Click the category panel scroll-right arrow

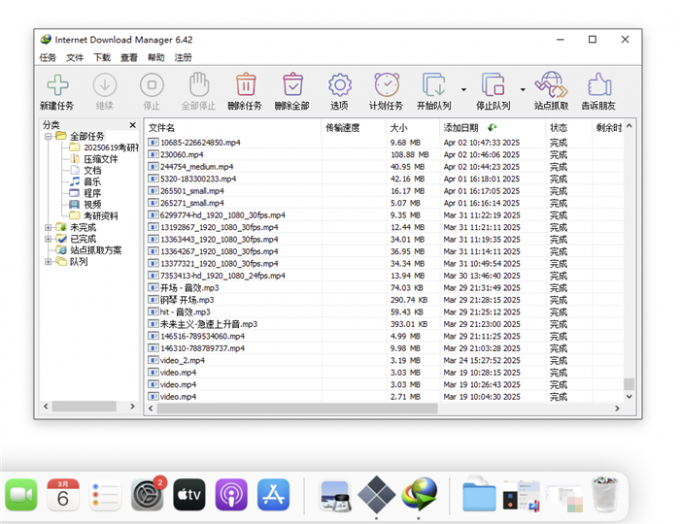click(x=133, y=406)
